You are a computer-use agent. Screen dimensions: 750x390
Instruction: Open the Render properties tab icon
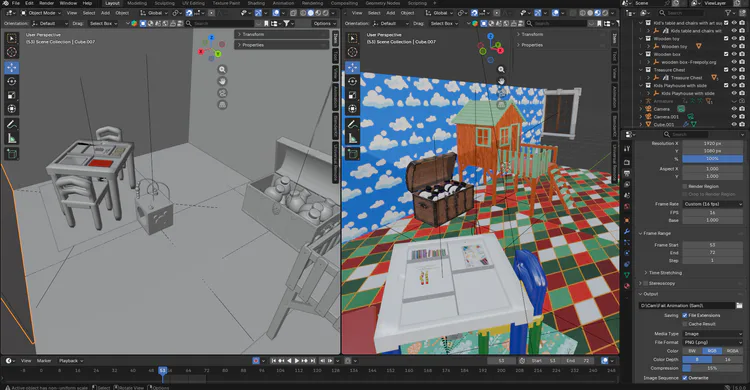(627, 163)
